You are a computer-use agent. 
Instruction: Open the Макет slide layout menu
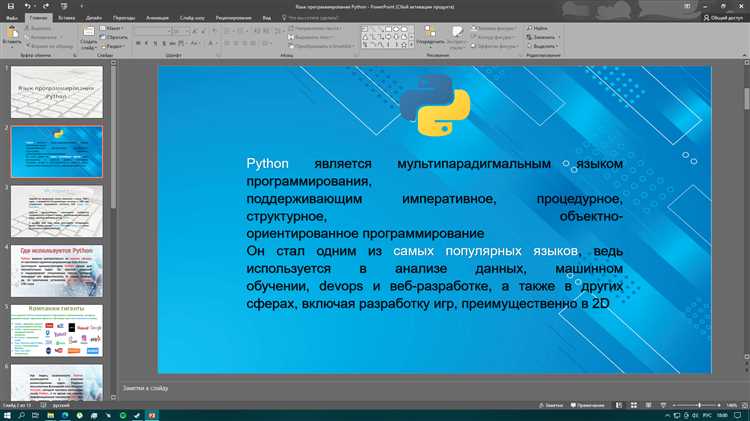111,28
